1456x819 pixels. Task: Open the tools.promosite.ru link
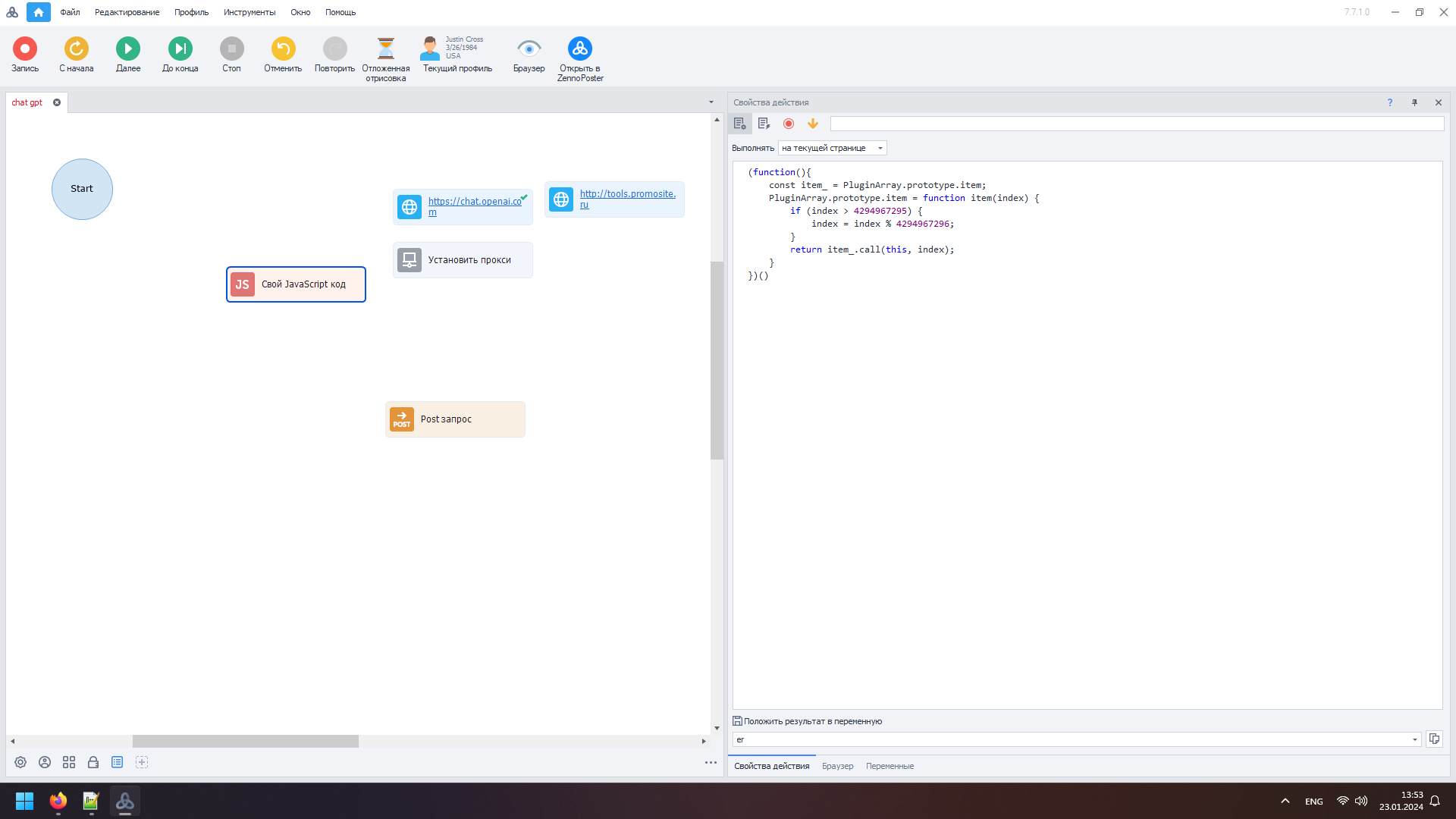coord(627,199)
